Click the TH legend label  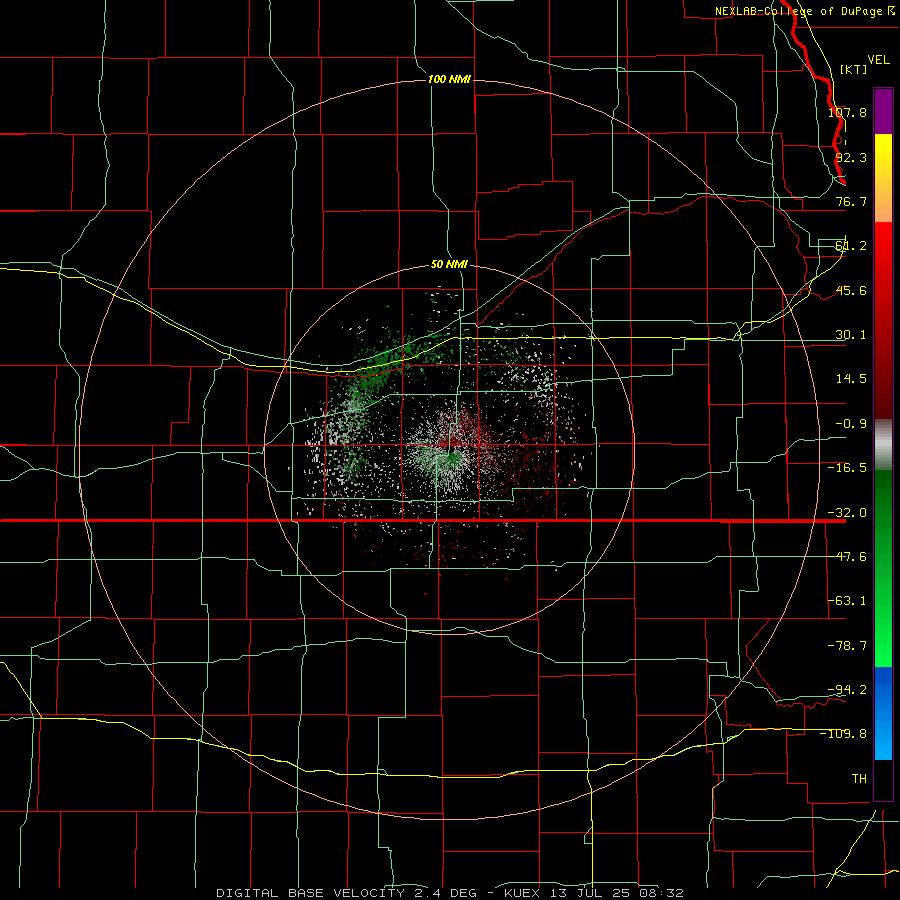[859, 779]
